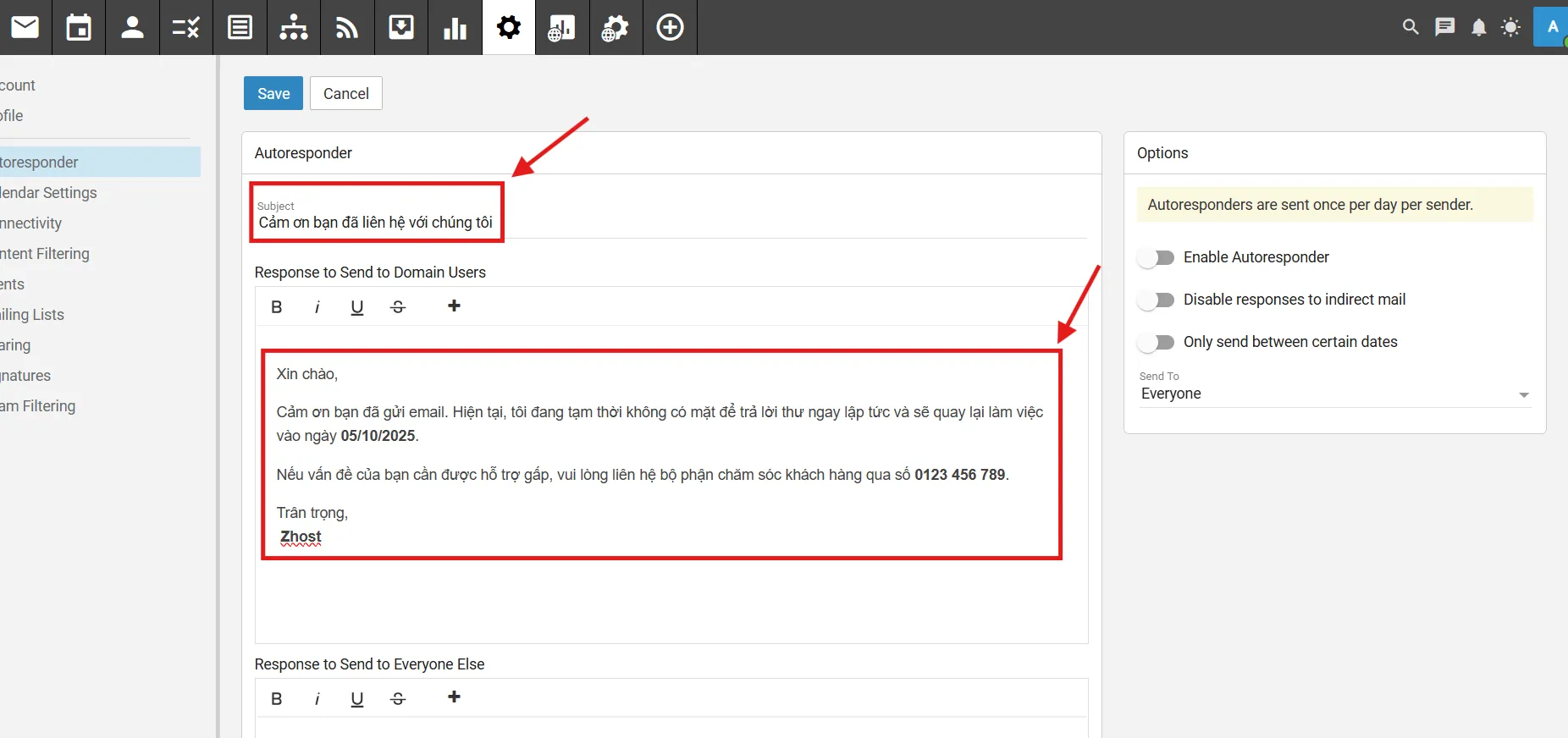Viewport: 1568px width, 738px height.
Task: Select Calendar Settings in sidebar
Action: (x=49, y=193)
